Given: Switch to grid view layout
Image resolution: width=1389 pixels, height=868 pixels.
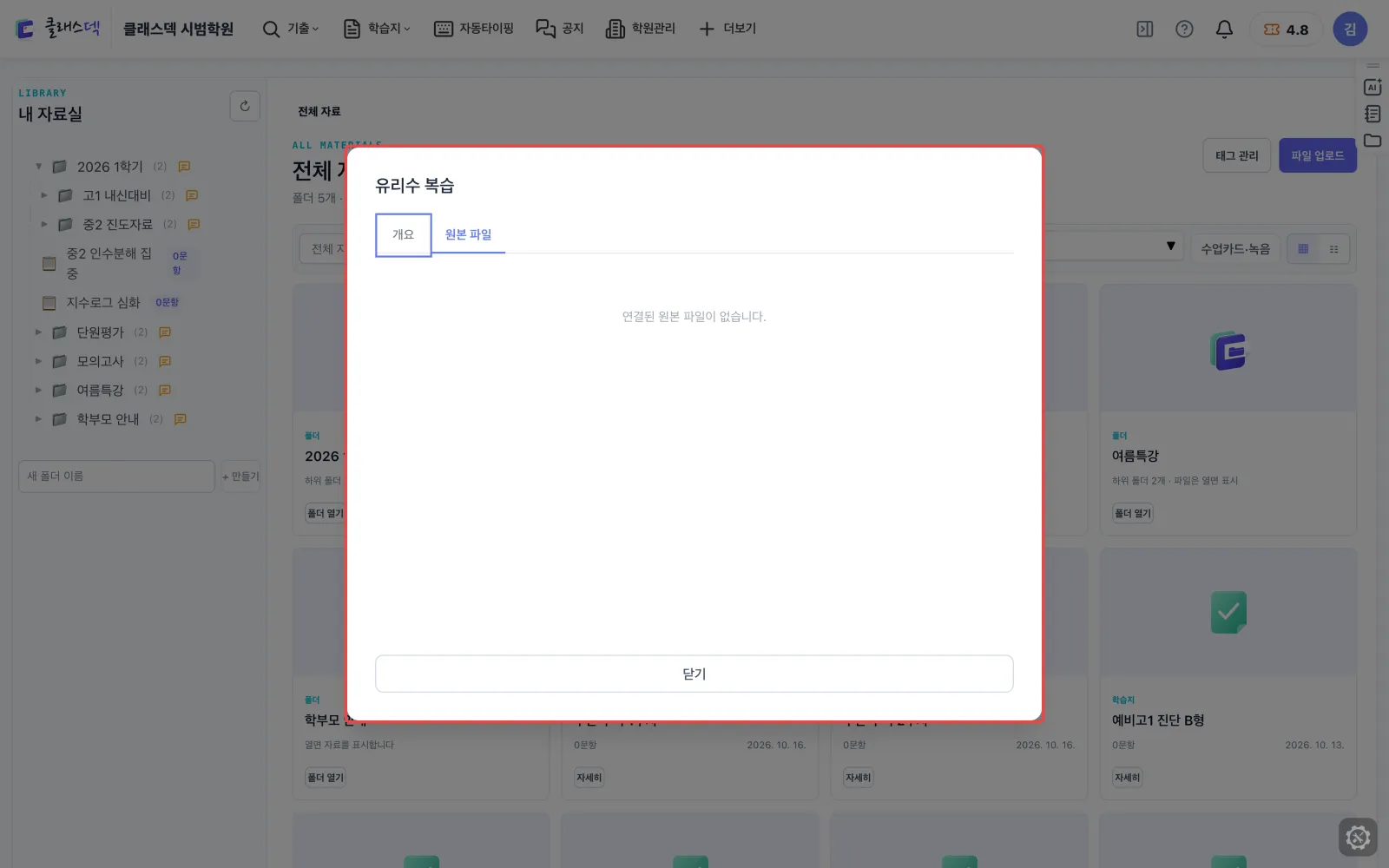Looking at the screenshot, I should [1303, 249].
